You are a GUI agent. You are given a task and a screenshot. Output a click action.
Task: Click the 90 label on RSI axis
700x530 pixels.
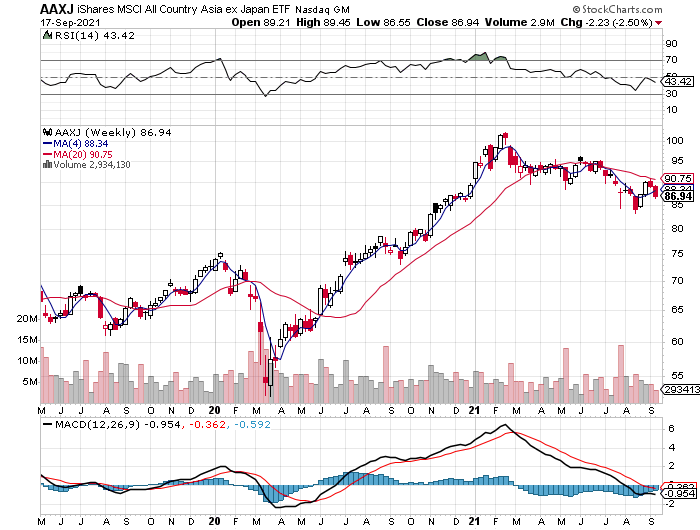point(671,44)
